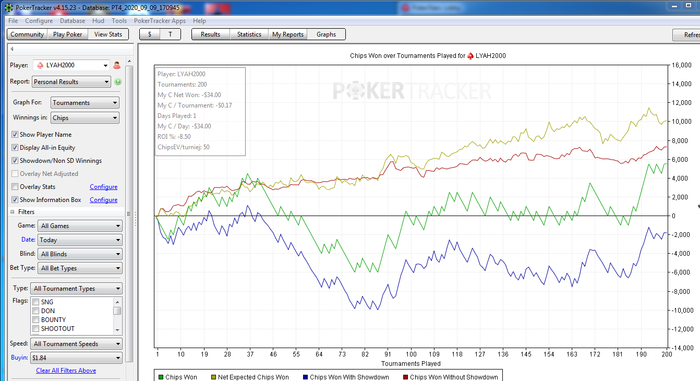This screenshot has height=381, width=700.
Task: Select the $ cash games button
Action: [x=150, y=34]
